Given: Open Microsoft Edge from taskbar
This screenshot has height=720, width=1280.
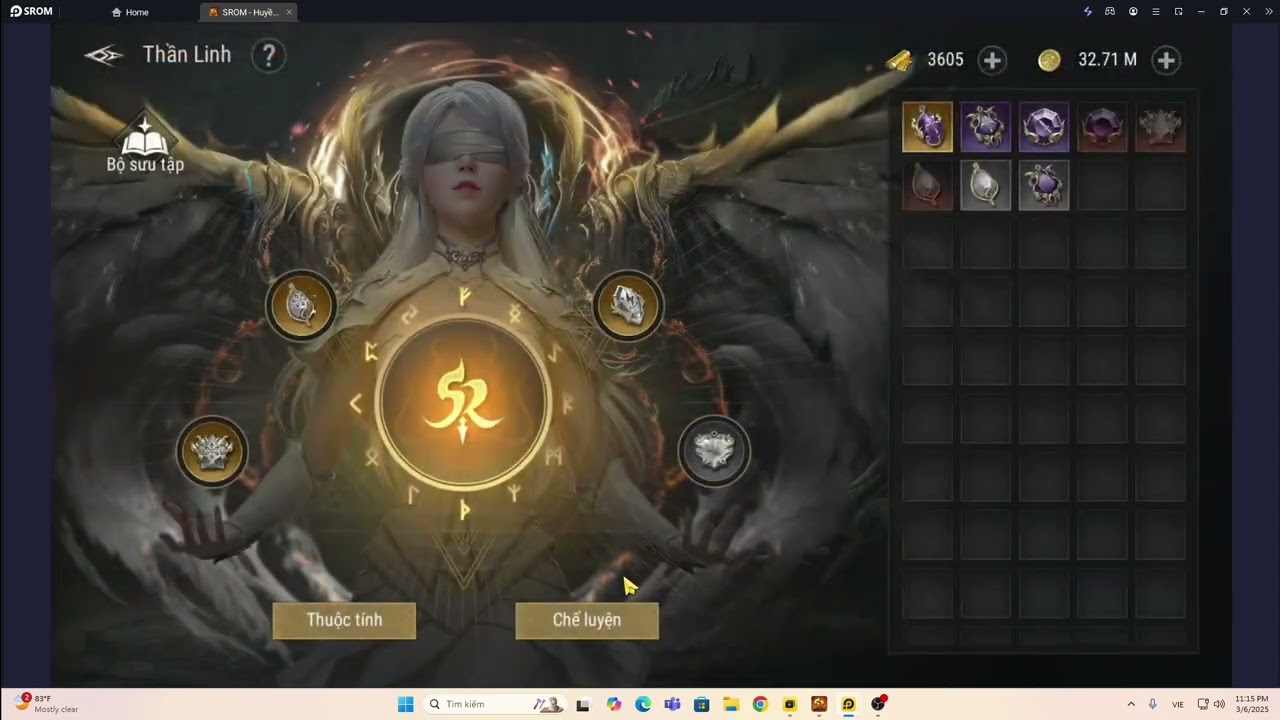Looking at the screenshot, I should 643,704.
